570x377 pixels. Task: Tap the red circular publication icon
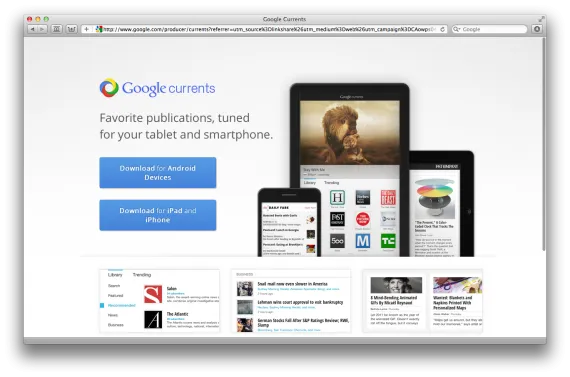(363, 219)
